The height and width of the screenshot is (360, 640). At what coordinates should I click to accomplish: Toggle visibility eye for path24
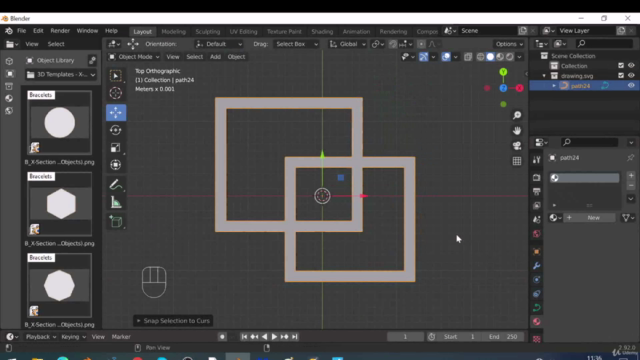coord(631,86)
